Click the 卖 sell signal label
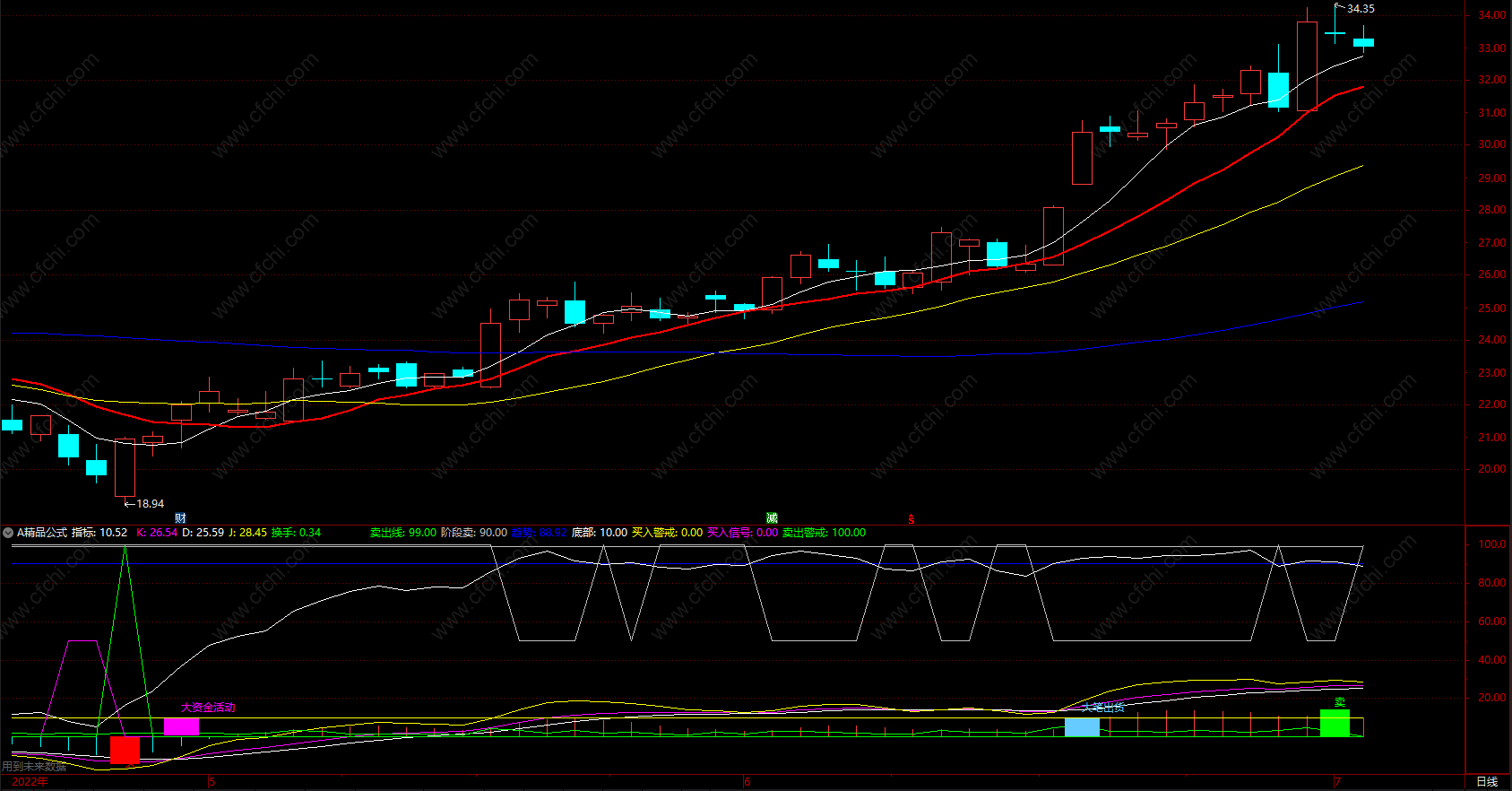The width and height of the screenshot is (1512, 791). coord(1340,702)
